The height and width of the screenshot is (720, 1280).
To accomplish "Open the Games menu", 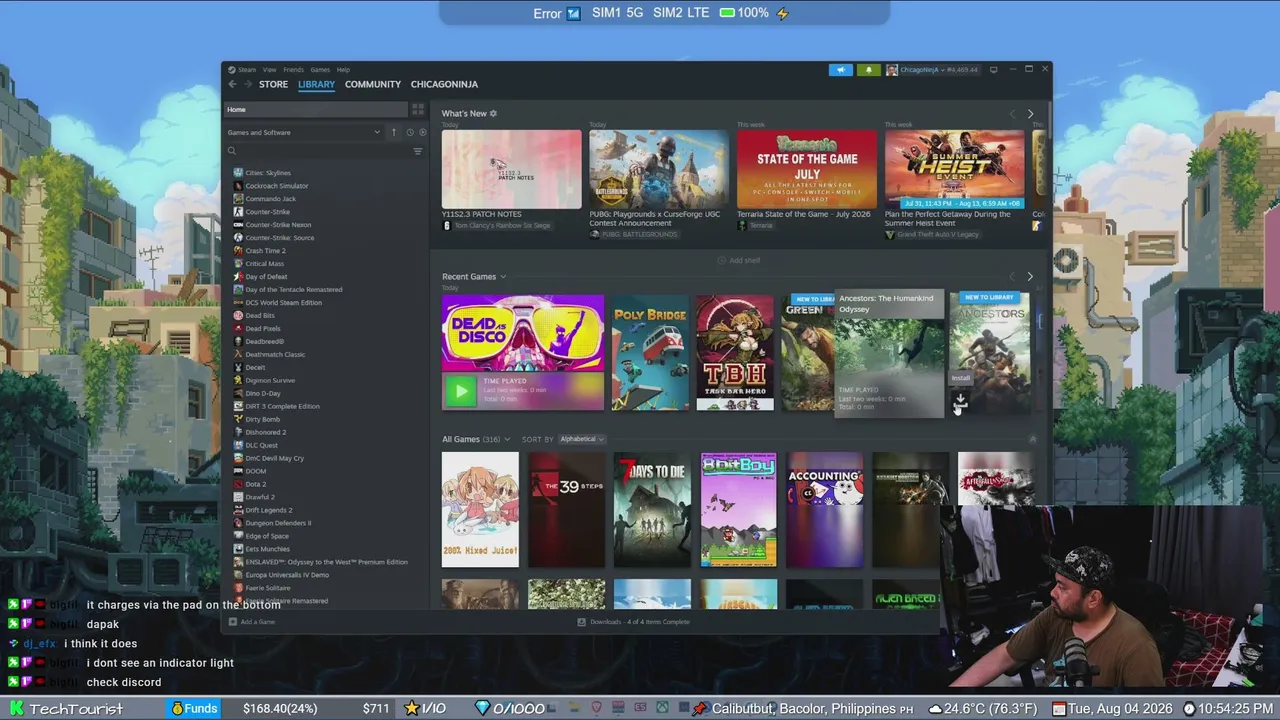I will pos(320,70).
